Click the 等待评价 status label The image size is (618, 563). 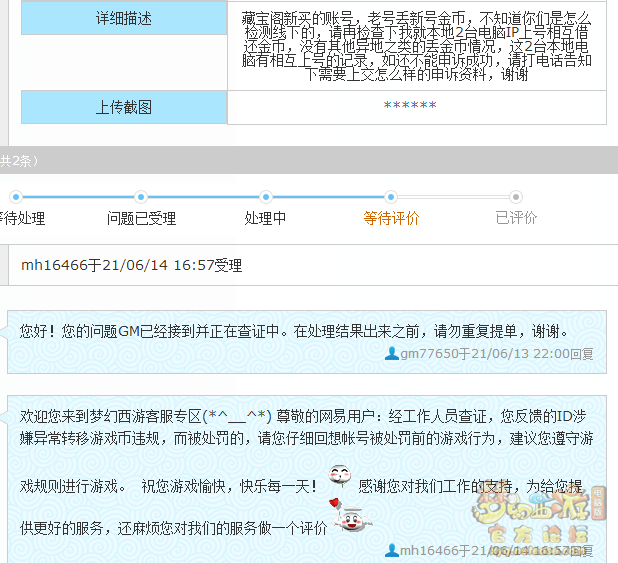click(391, 218)
